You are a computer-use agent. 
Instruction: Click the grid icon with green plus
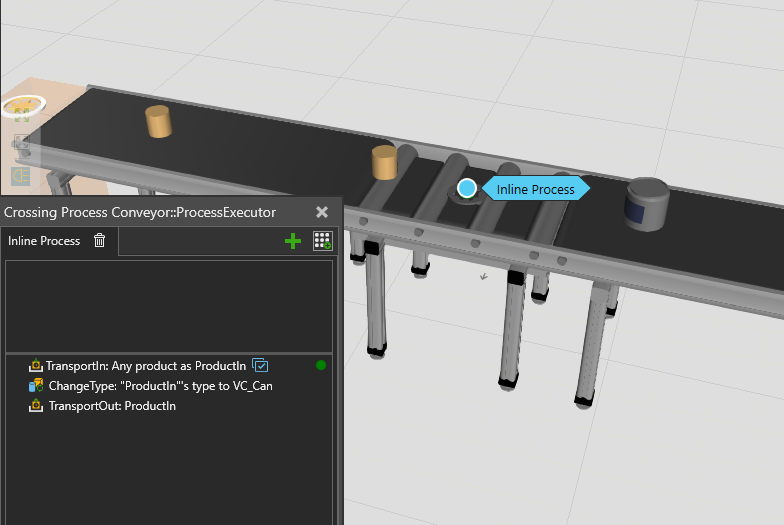click(x=322, y=241)
